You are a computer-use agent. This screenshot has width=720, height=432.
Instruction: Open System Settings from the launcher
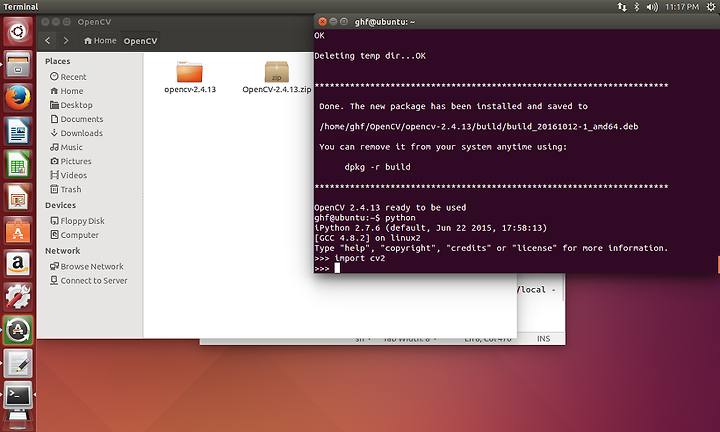tap(18, 297)
